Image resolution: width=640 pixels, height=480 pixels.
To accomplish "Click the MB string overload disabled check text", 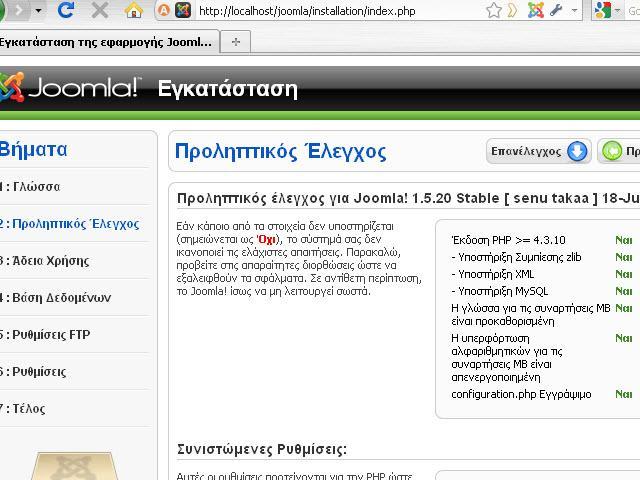I will click(x=507, y=358).
